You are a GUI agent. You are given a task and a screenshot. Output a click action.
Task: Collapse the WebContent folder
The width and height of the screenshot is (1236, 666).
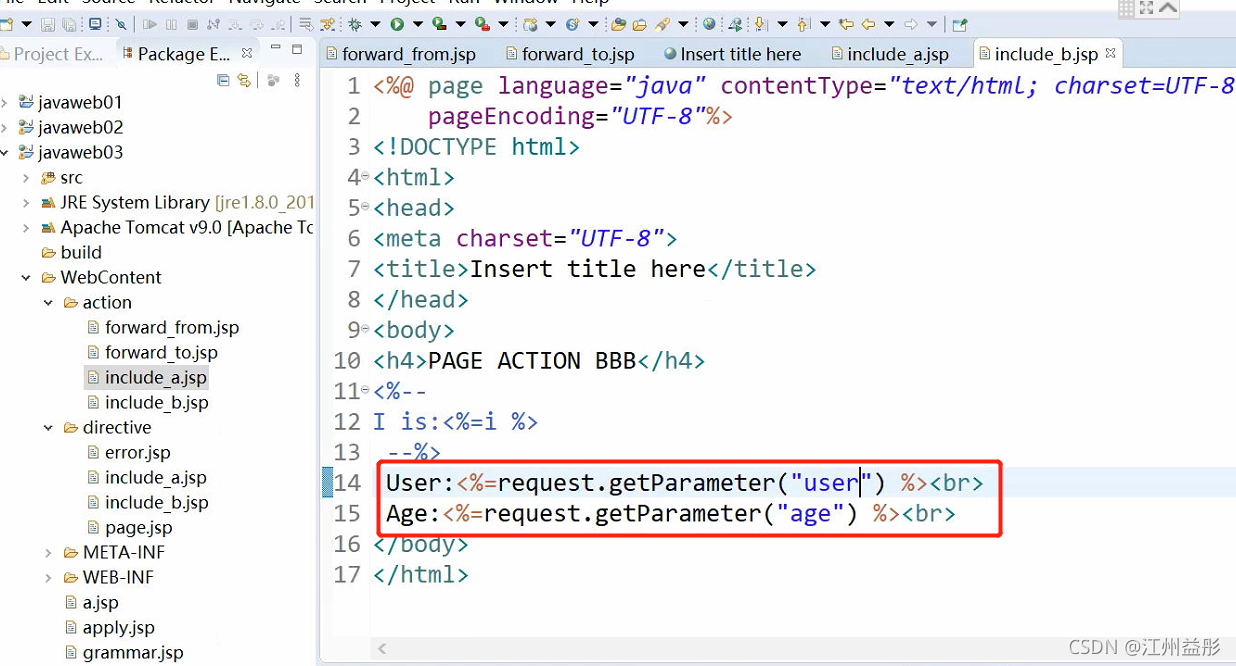click(x=27, y=277)
